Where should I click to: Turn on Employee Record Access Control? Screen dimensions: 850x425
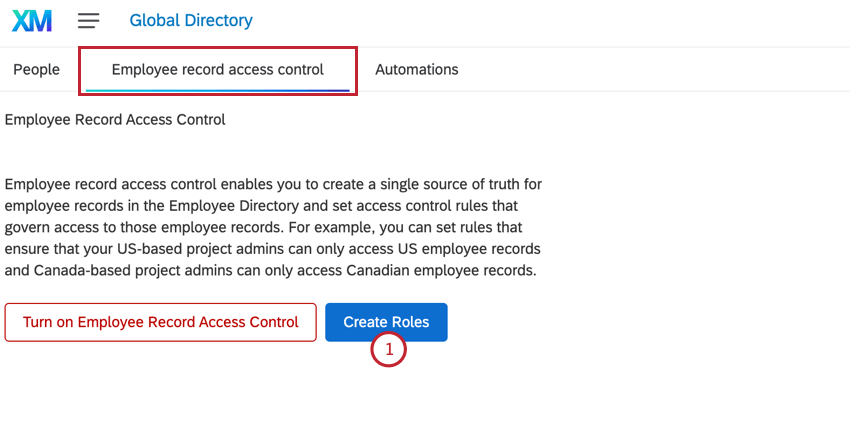(x=161, y=322)
